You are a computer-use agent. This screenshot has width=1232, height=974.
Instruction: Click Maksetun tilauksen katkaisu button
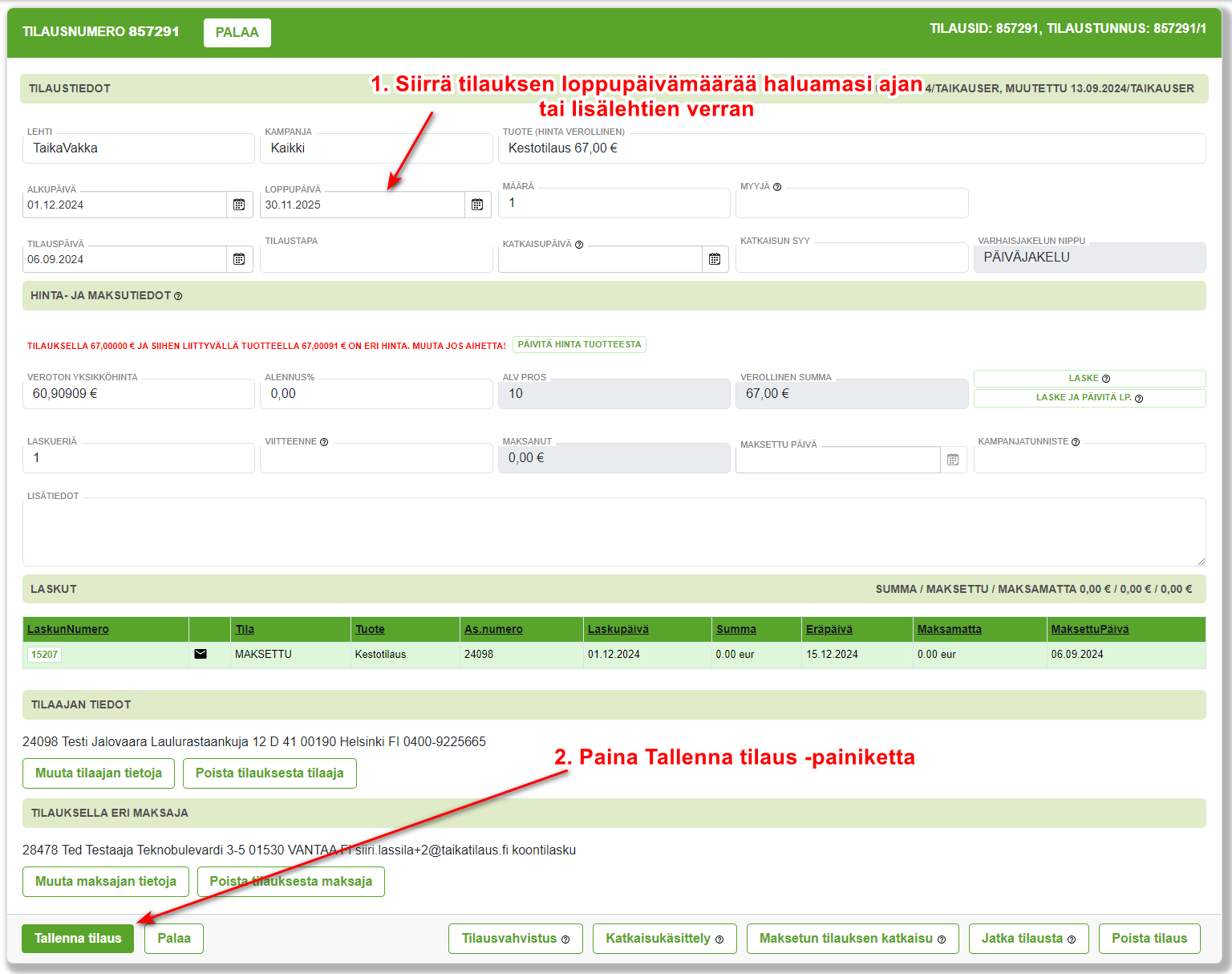pos(853,939)
